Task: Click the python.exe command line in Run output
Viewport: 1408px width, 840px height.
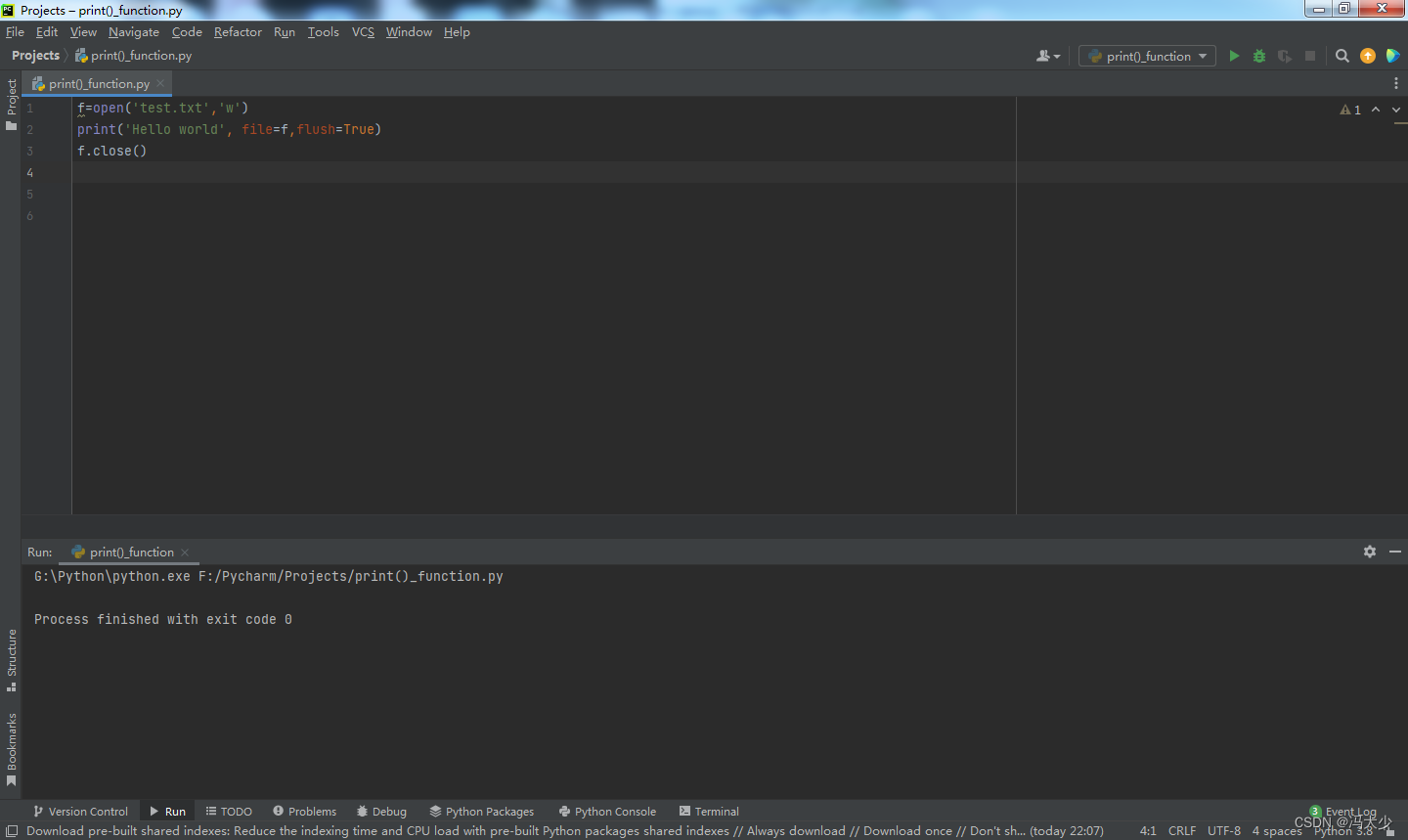Action: coord(269,576)
